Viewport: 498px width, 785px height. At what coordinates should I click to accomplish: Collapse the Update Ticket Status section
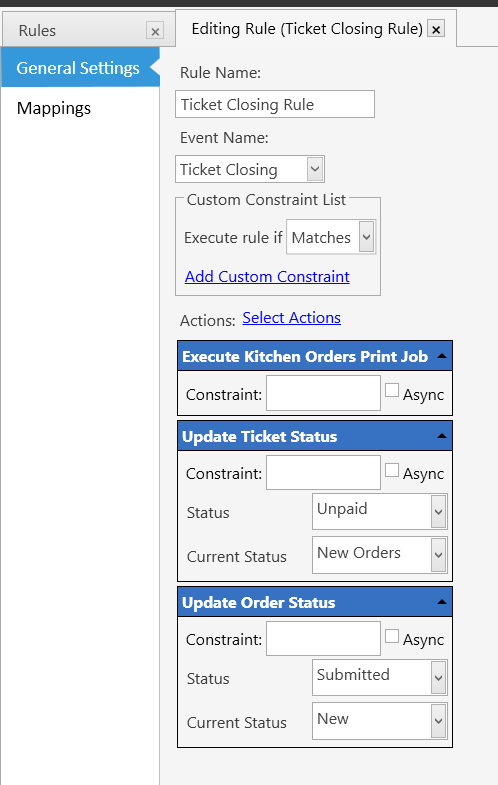(441, 436)
